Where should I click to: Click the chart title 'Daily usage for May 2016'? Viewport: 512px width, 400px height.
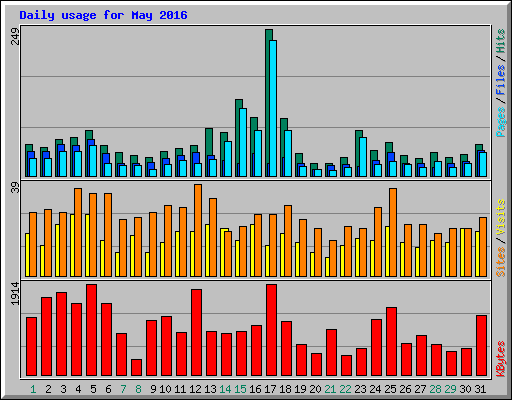click(103, 15)
